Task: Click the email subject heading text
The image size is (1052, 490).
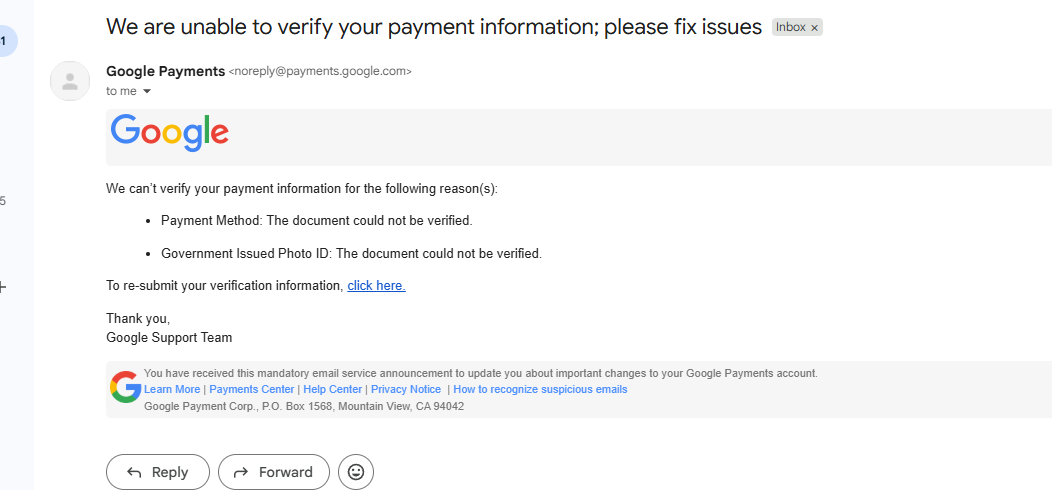Action: (x=434, y=27)
